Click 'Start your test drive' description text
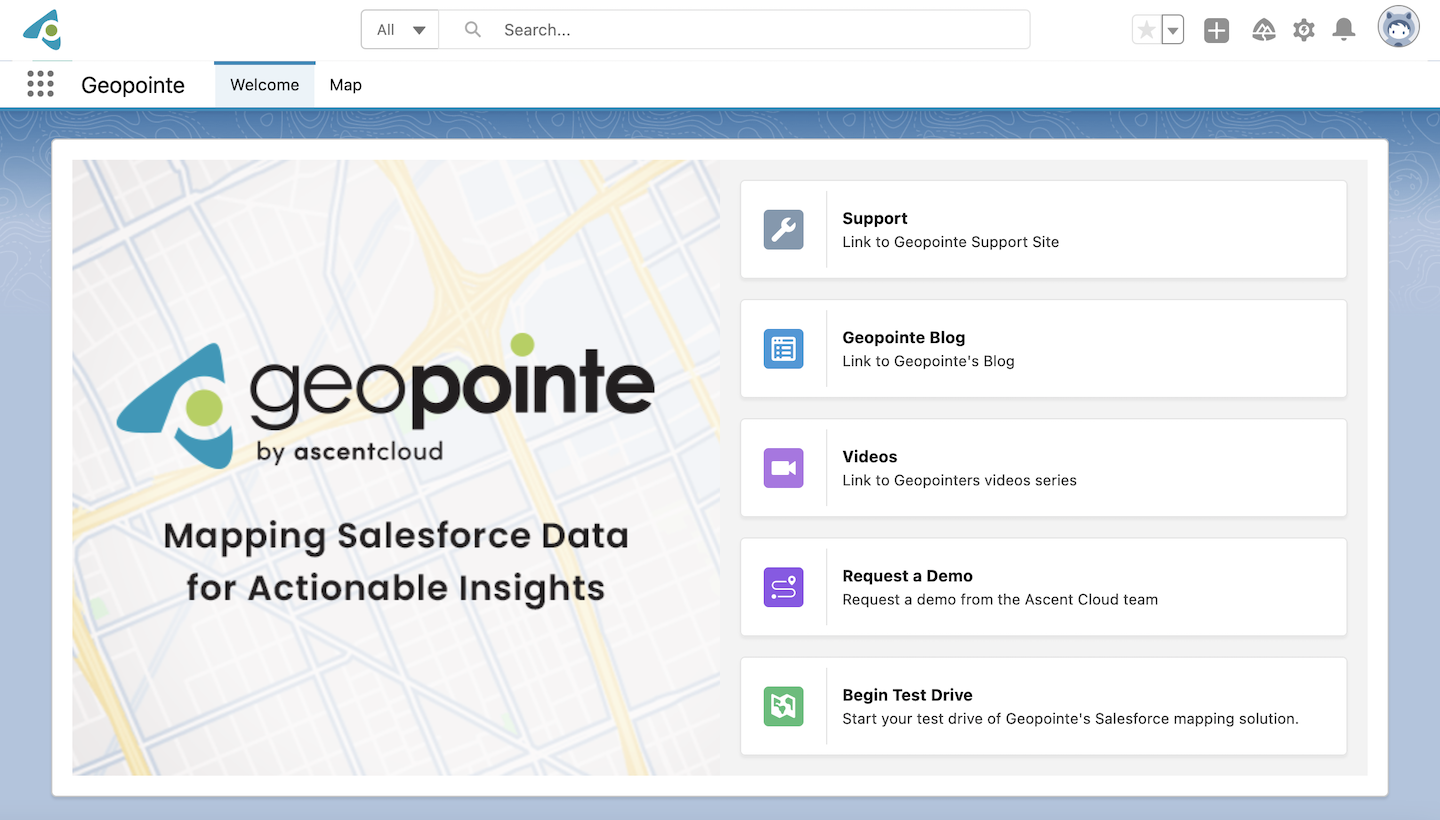The height and width of the screenshot is (820, 1440). click(1071, 719)
